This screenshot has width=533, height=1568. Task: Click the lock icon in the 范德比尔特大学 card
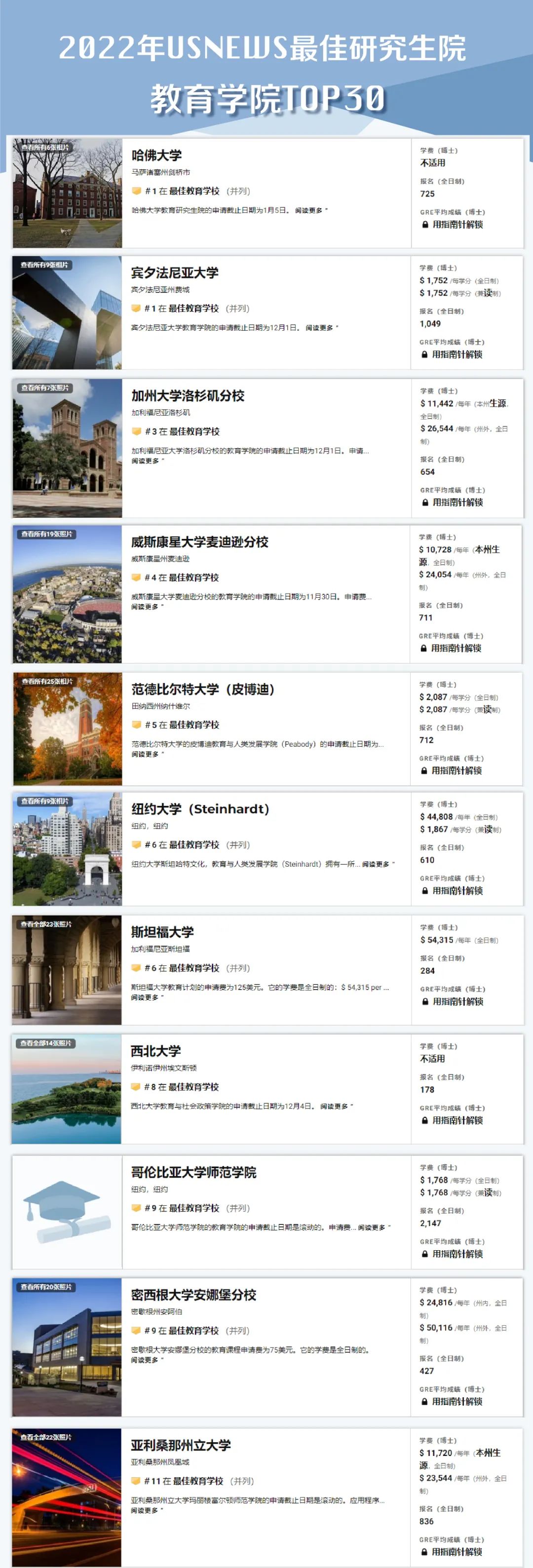tap(424, 770)
